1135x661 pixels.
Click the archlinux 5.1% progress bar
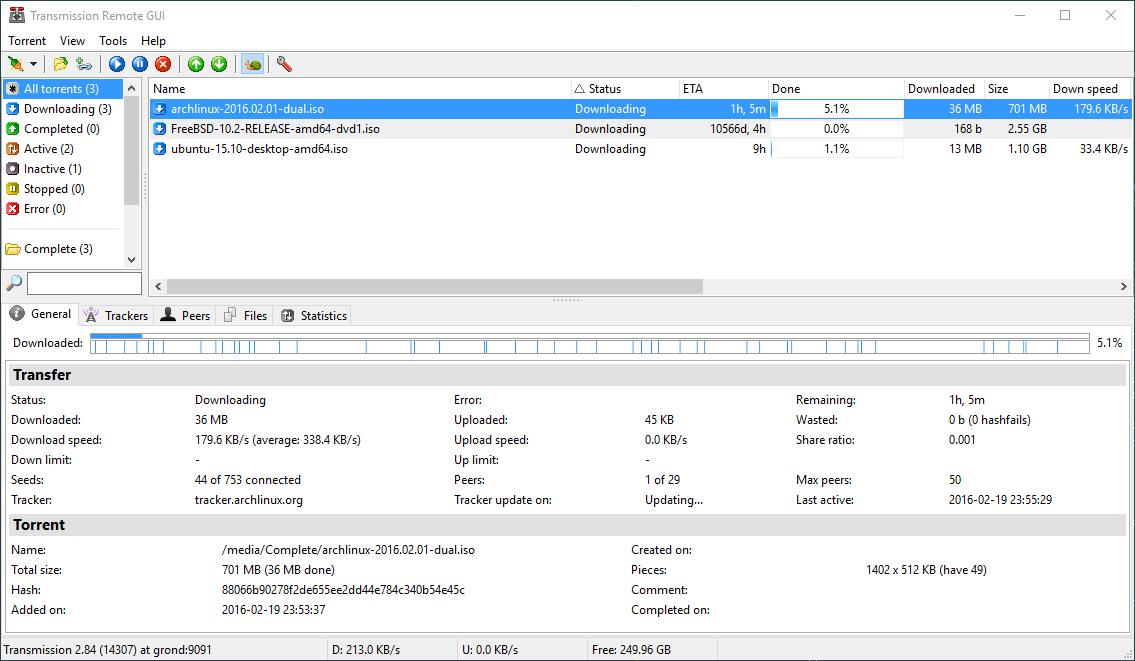837,109
